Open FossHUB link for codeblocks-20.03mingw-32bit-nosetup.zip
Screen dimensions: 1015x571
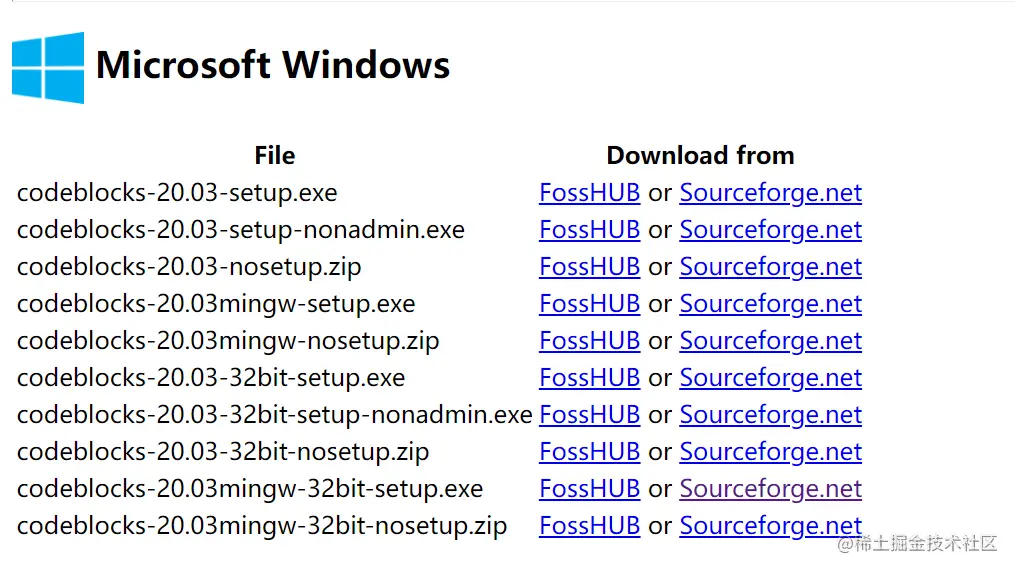[590, 525]
